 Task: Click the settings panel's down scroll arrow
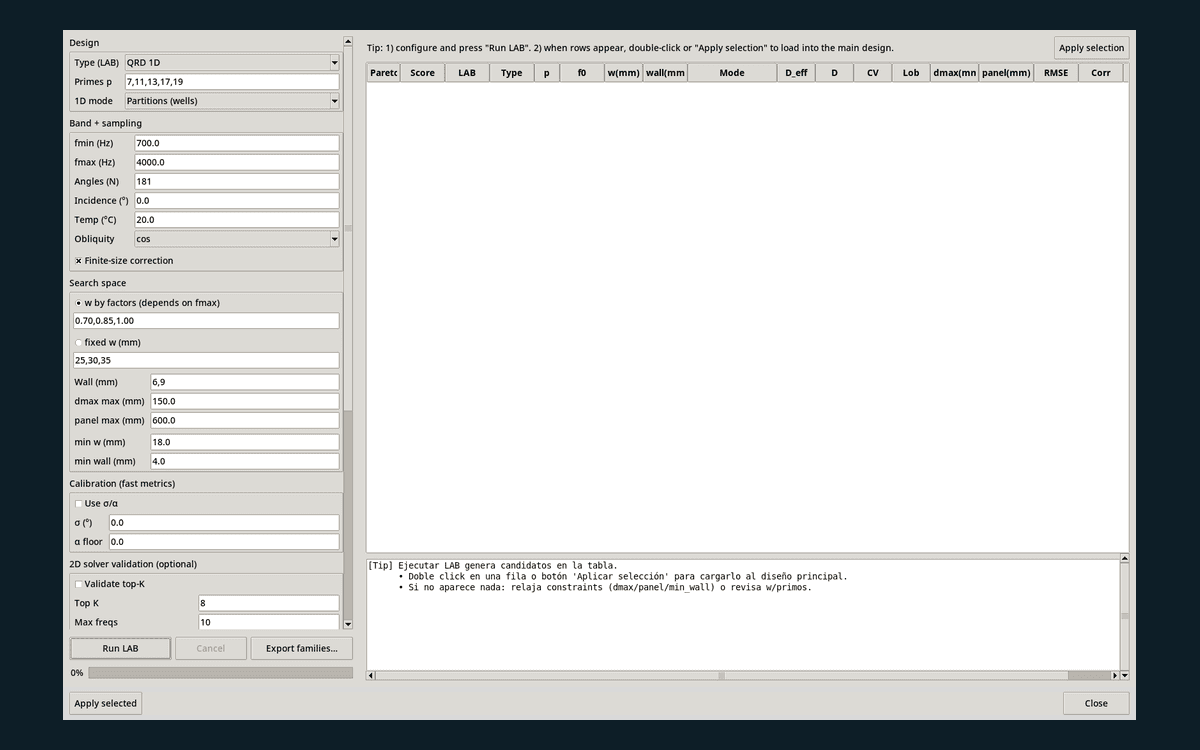click(x=348, y=624)
